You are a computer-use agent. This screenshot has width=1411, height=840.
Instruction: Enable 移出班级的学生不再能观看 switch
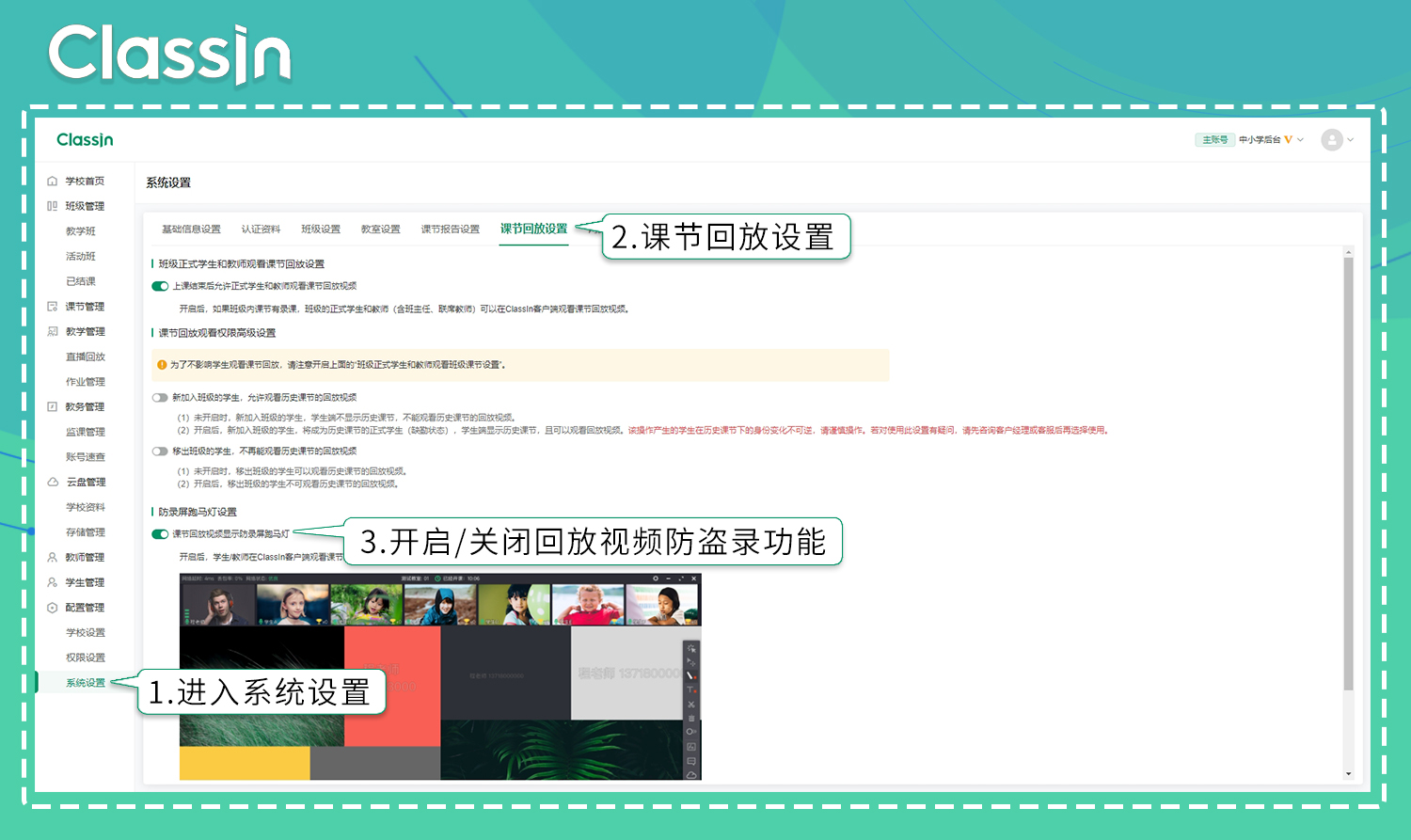pyautogui.click(x=160, y=452)
